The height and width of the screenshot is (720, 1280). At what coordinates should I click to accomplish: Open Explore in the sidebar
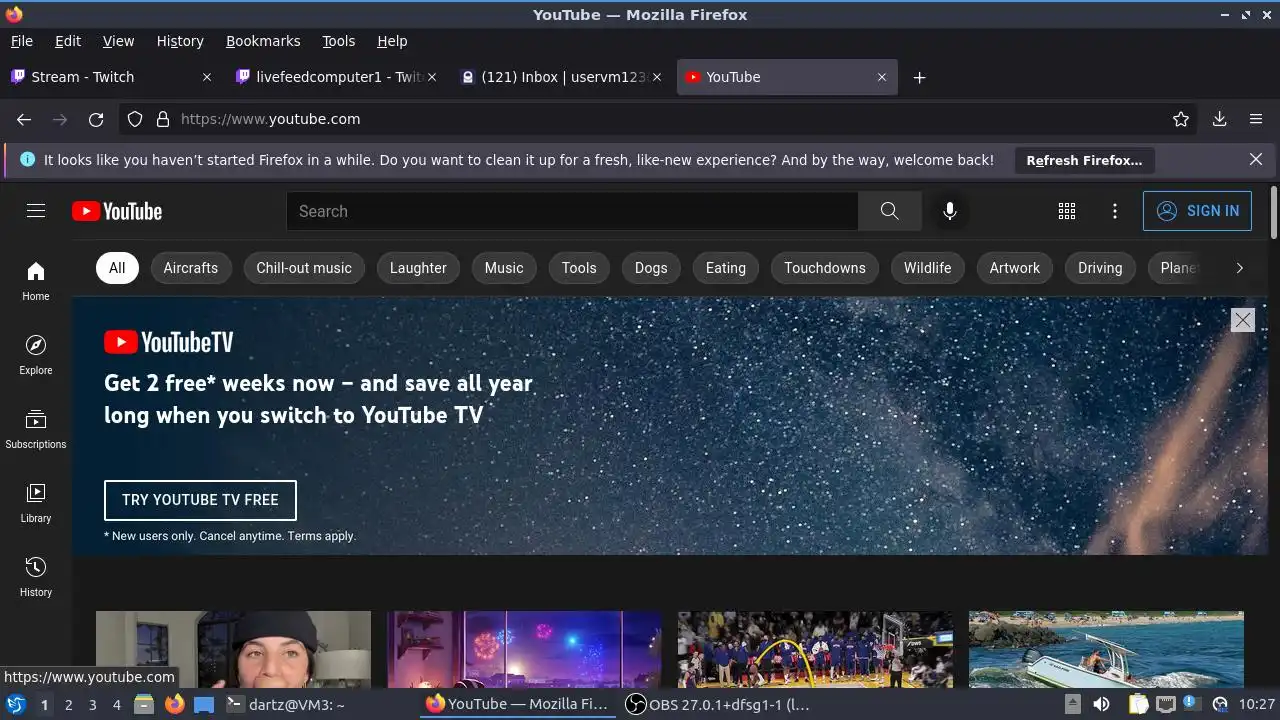[x=36, y=354]
